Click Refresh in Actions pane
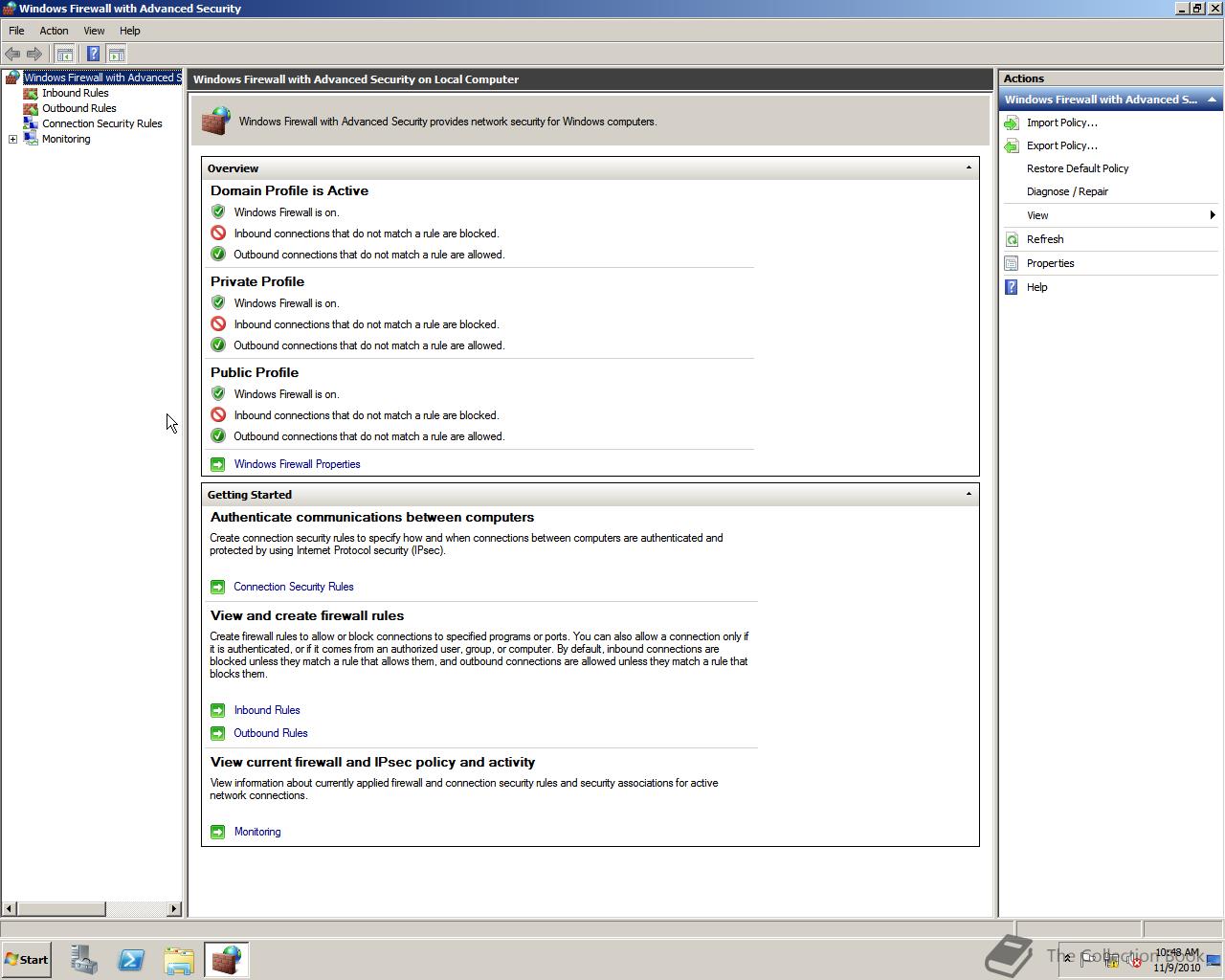The image size is (1225, 980). click(x=1045, y=239)
